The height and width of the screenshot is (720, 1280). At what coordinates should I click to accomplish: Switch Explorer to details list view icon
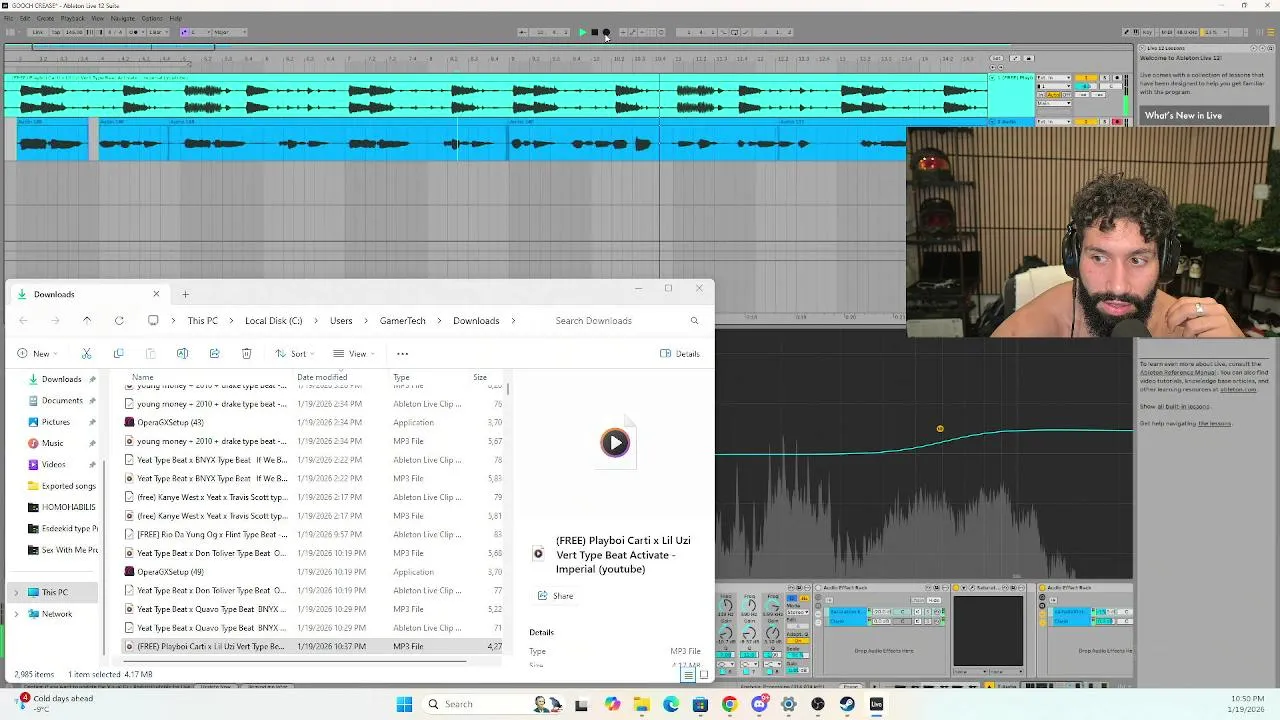tap(688, 675)
